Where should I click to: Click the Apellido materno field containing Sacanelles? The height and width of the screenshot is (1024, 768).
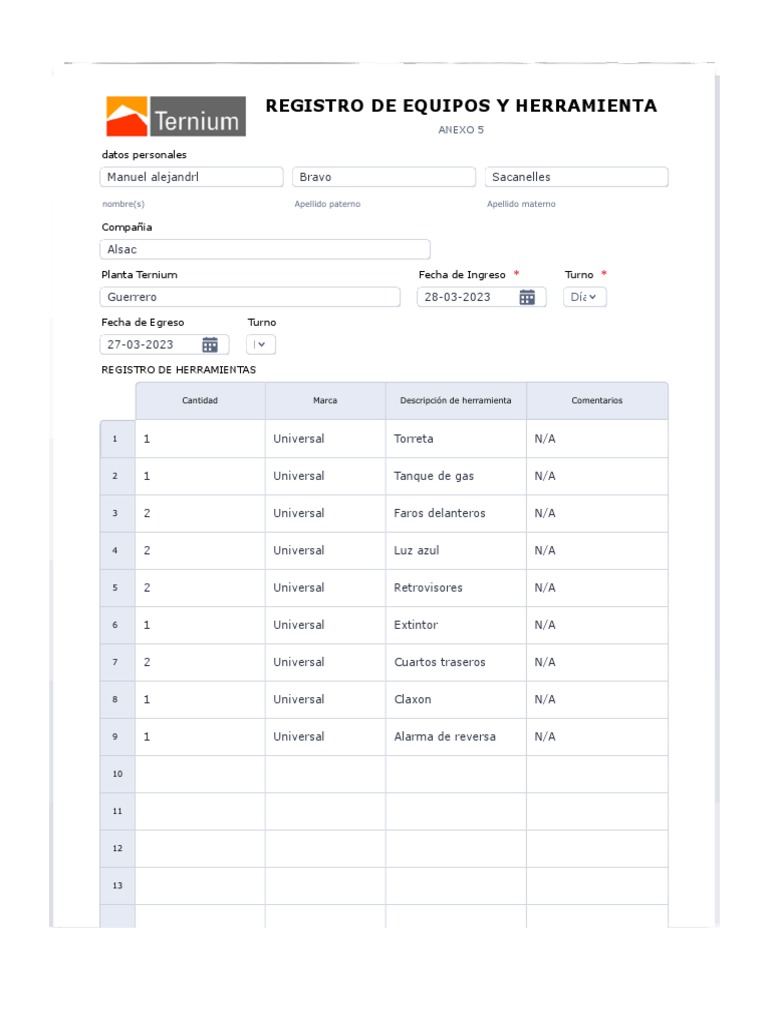coord(576,177)
